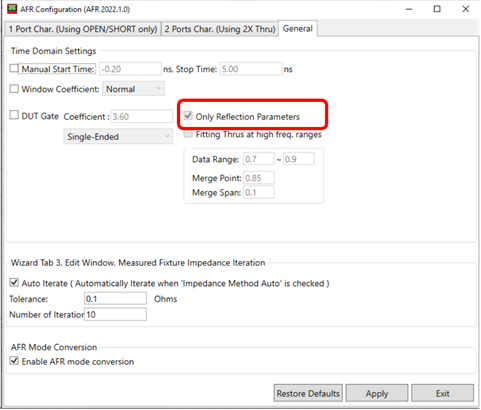
Task: Expand the Single-Ended dropdown
Action: [x=118, y=136]
